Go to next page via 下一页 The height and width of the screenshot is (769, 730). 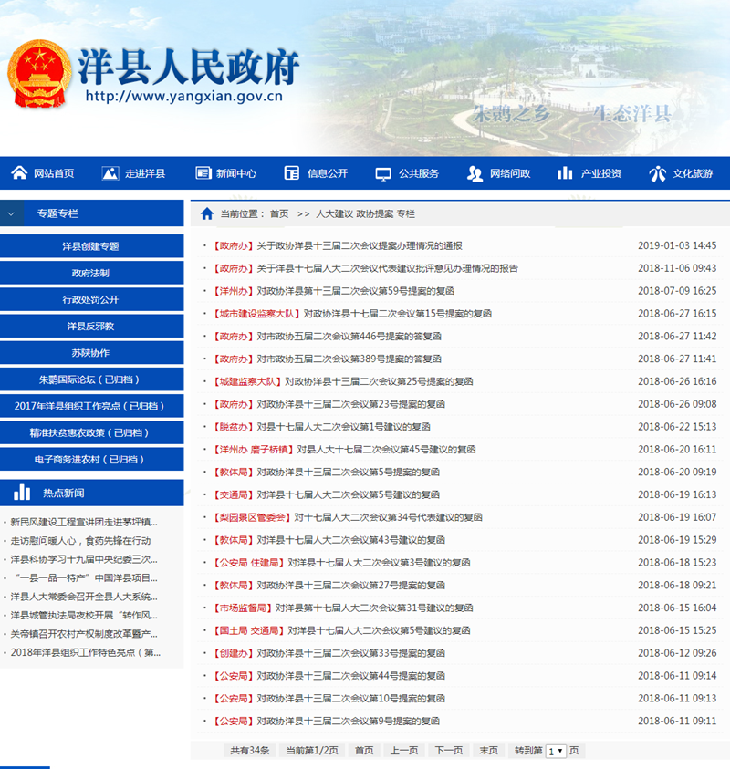pos(448,750)
